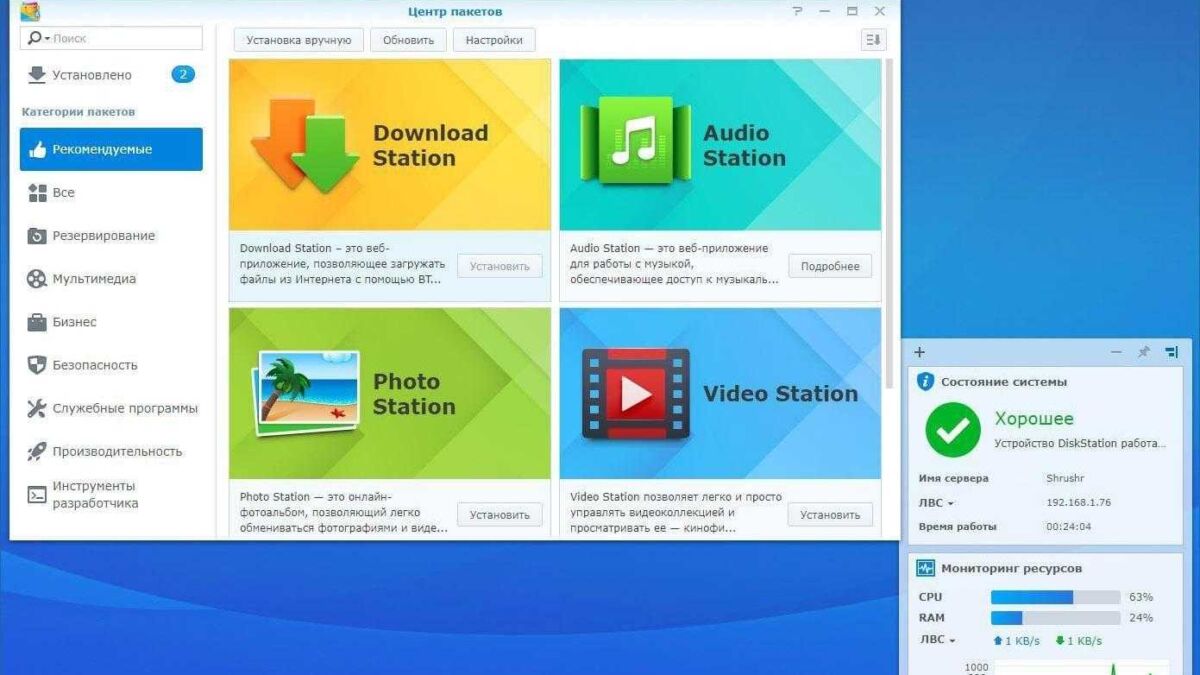Expand the ЛВС dropdown in system status widget

pyautogui.click(x=936, y=503)
